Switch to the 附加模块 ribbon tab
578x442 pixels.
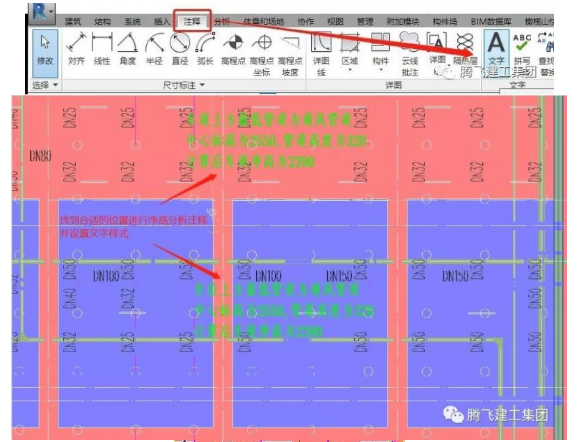click(403, 22)
